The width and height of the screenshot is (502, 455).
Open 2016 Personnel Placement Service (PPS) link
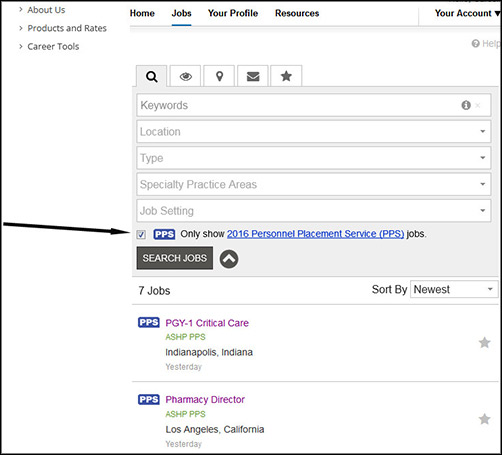click(x=315, y=234)
